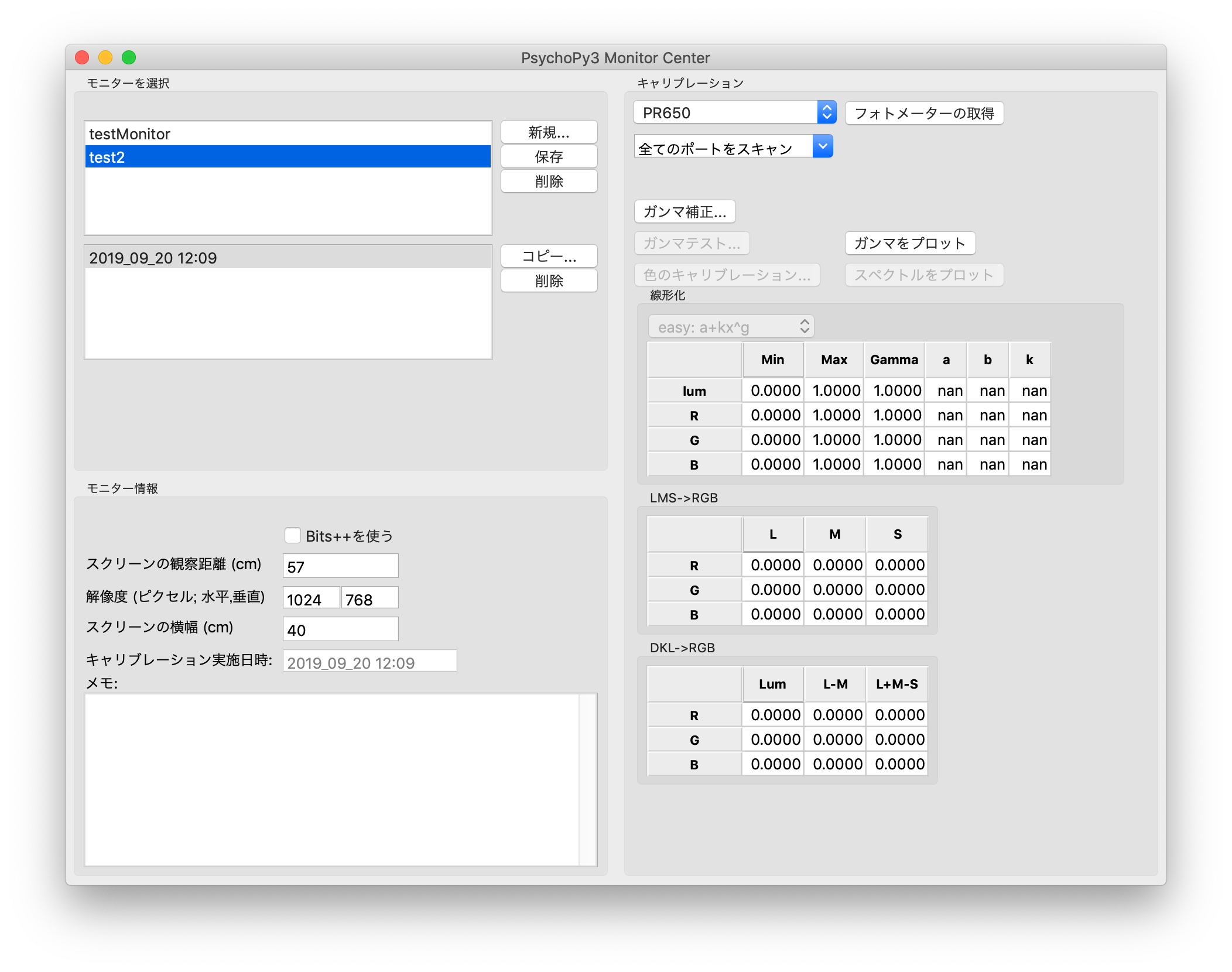Delete calibration with lower 削除 button
The height and width of the screenshot is (972, 1232).
tap(549, 281)
